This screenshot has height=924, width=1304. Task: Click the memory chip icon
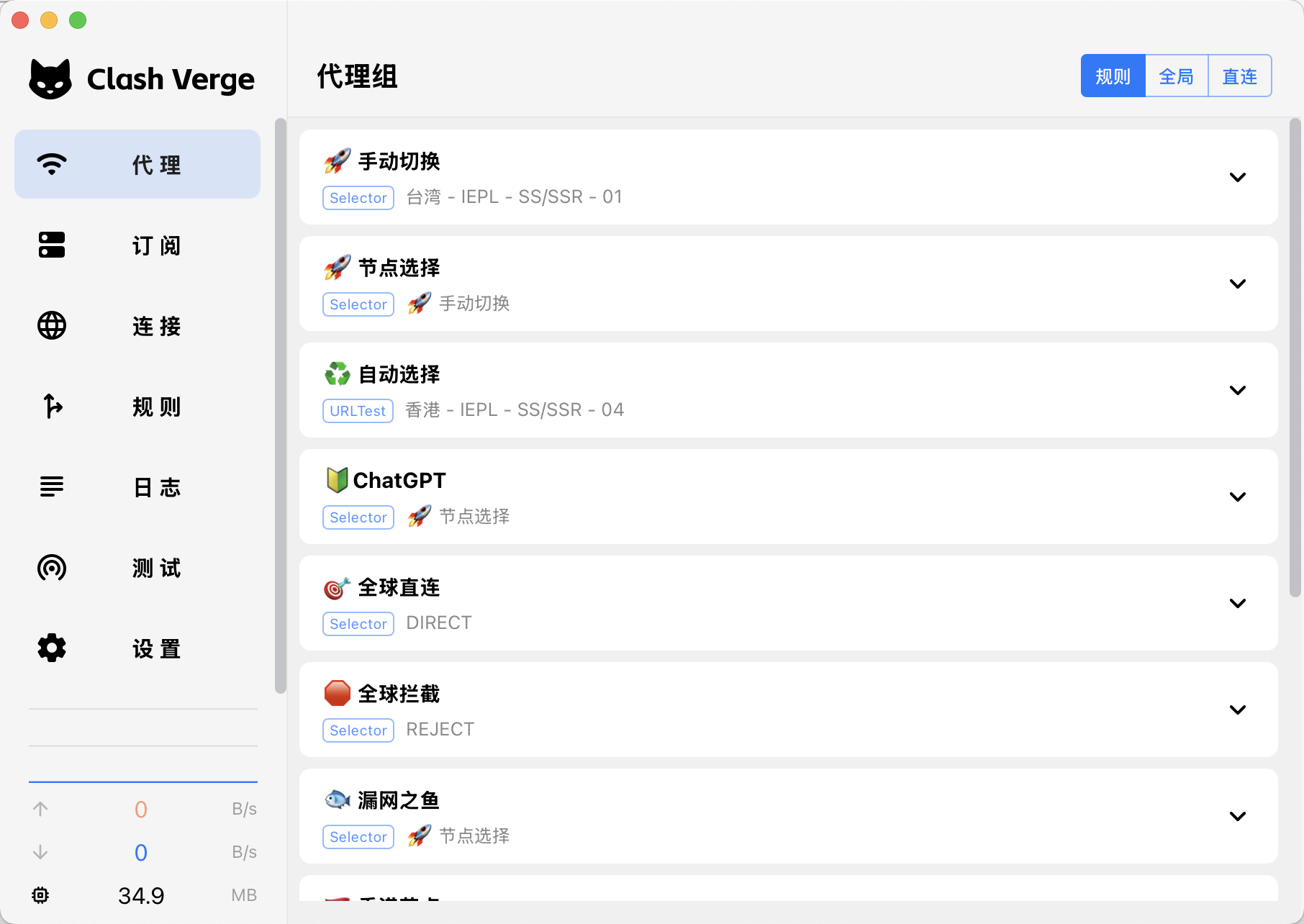(x=40, y=895)
